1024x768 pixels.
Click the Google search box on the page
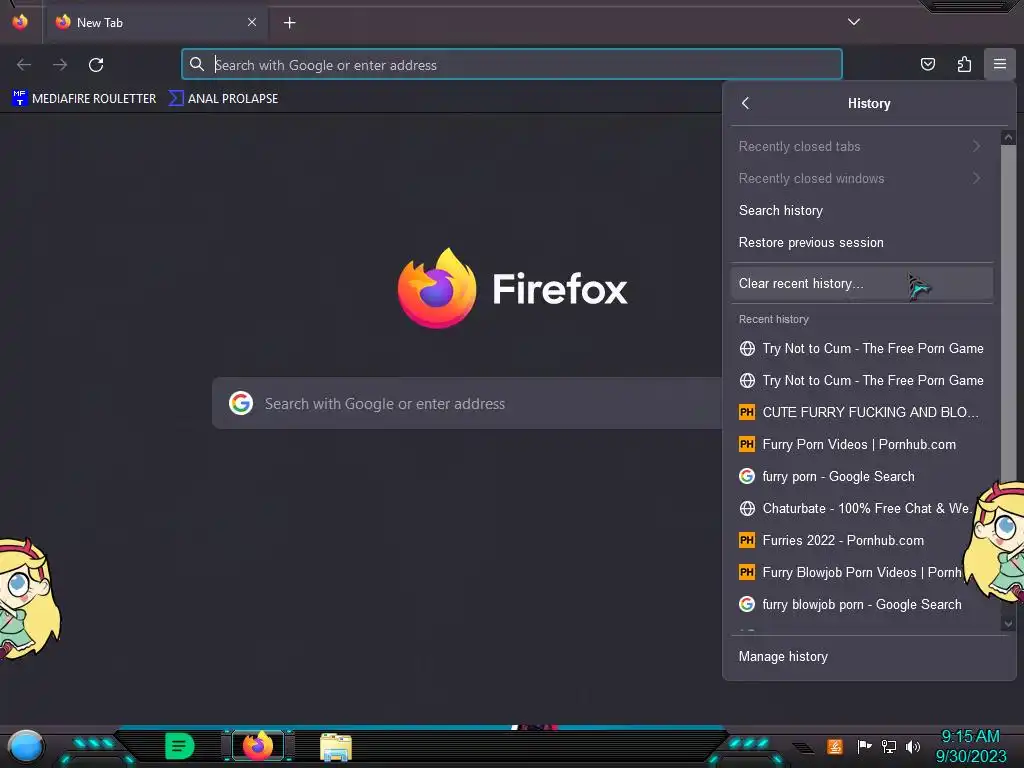point(467,404)
